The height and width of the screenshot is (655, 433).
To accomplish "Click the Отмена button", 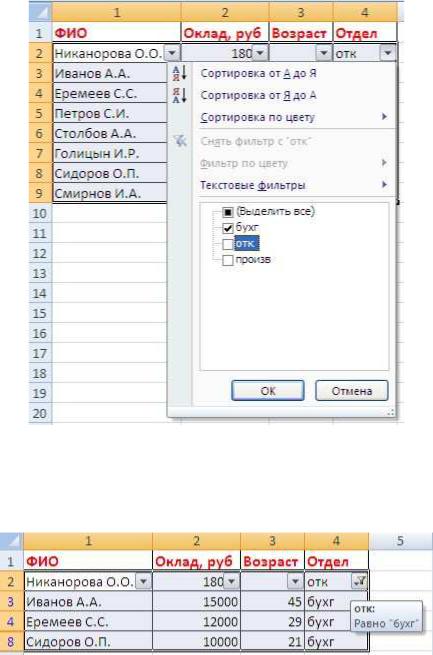I will (352, 391).
